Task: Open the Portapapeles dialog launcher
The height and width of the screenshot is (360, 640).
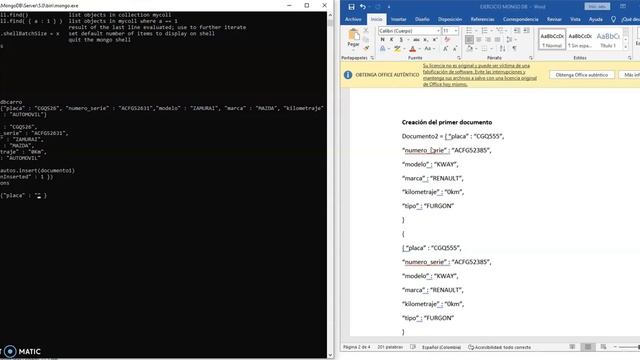Action: click(x=372, y=58)
